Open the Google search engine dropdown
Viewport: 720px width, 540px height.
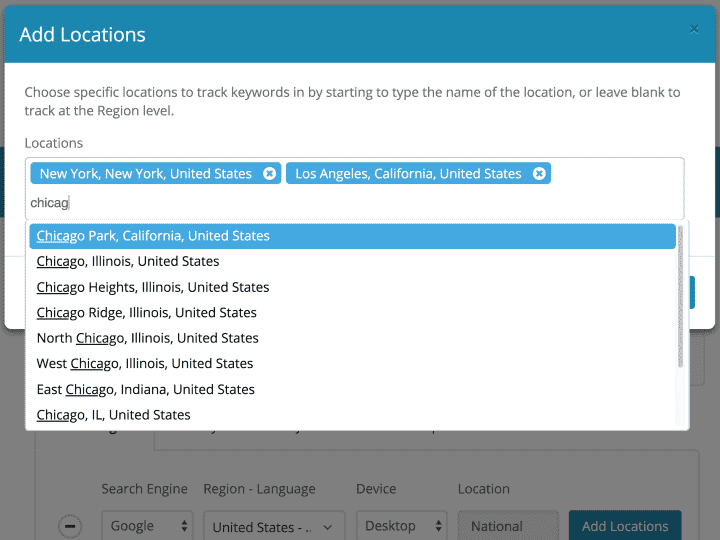tap(147, 526)
